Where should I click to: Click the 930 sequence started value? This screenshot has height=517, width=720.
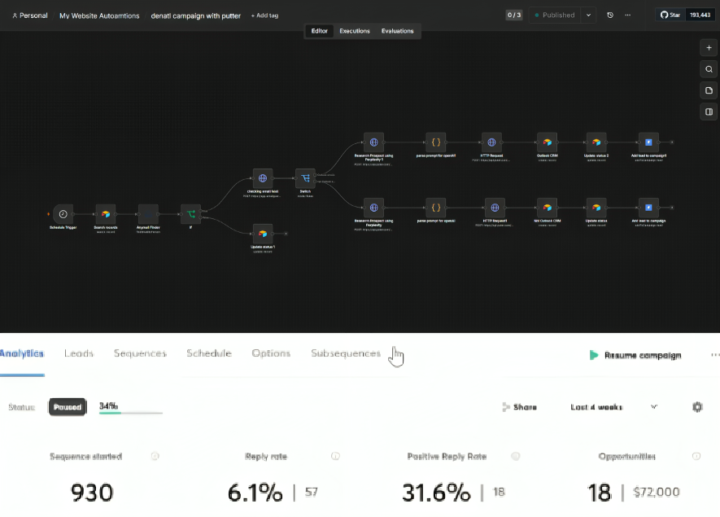coord(92,493)
